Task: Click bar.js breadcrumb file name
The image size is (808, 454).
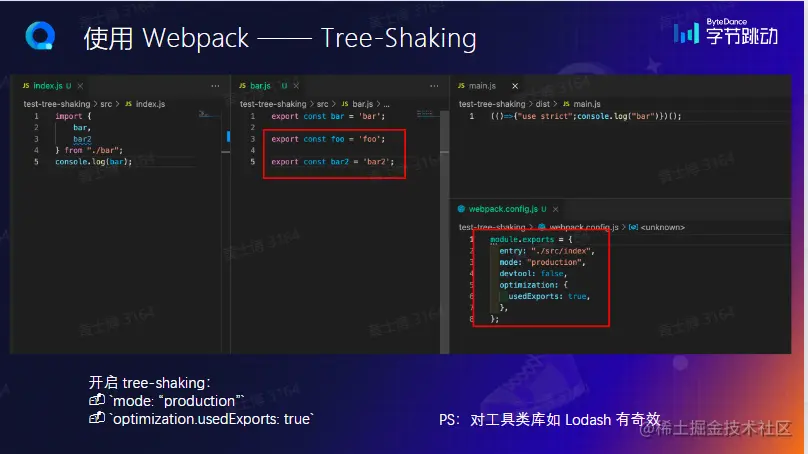Action: [362, 104]
